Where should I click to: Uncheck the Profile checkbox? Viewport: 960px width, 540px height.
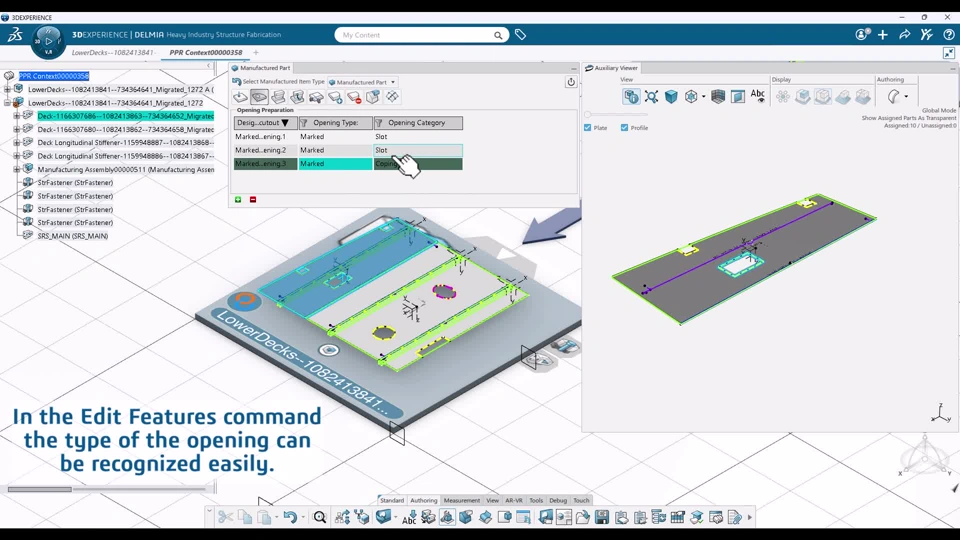click(x=624, y=128)
